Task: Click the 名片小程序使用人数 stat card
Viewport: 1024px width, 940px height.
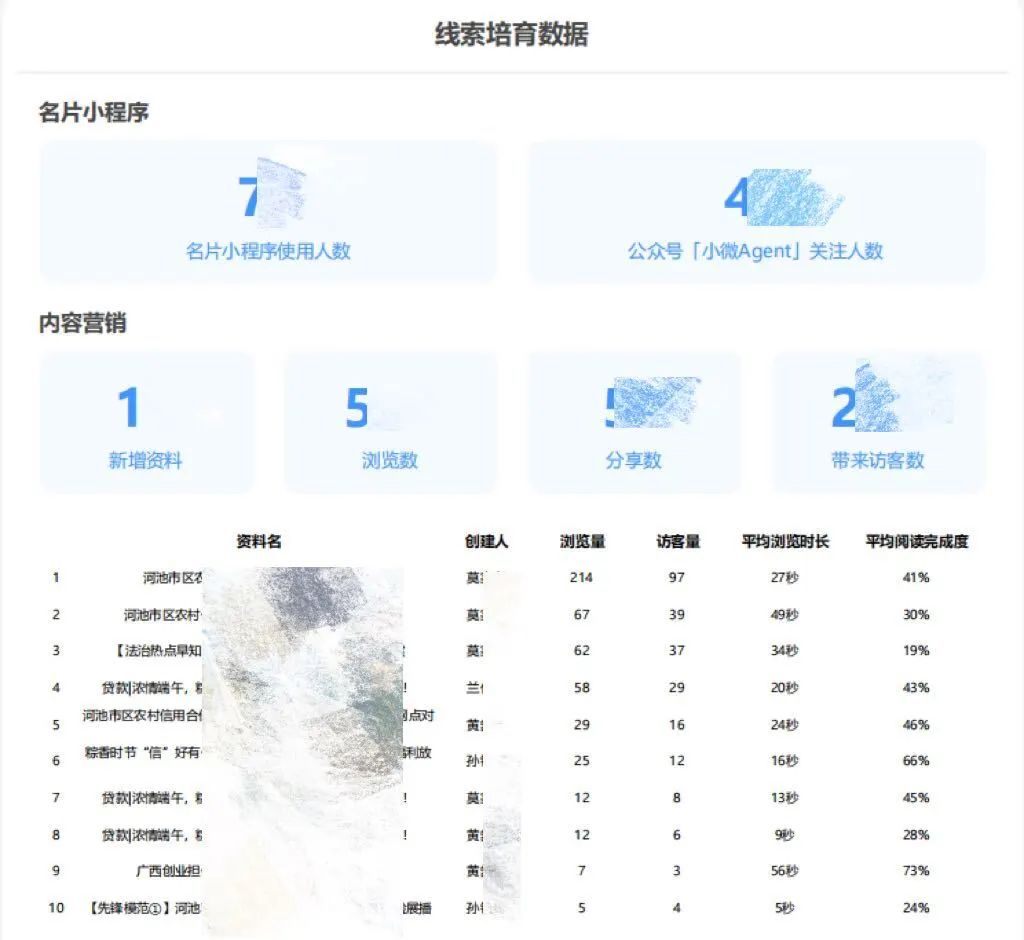Action: [268, 212]
